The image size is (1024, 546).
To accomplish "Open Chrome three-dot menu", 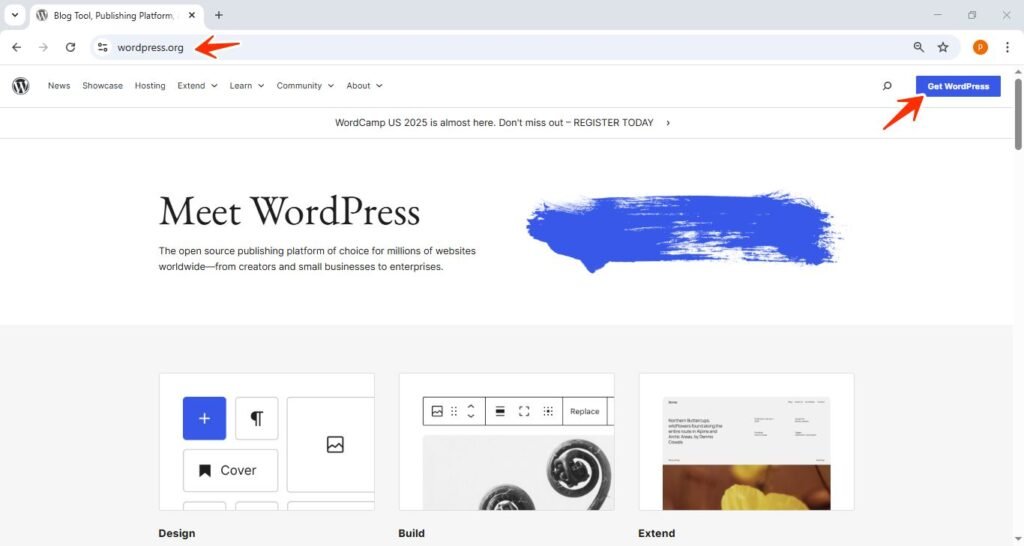I will coord(1007,47).
